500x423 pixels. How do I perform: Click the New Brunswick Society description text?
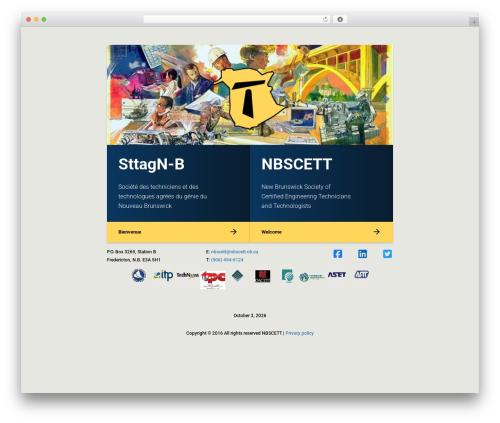306,196
